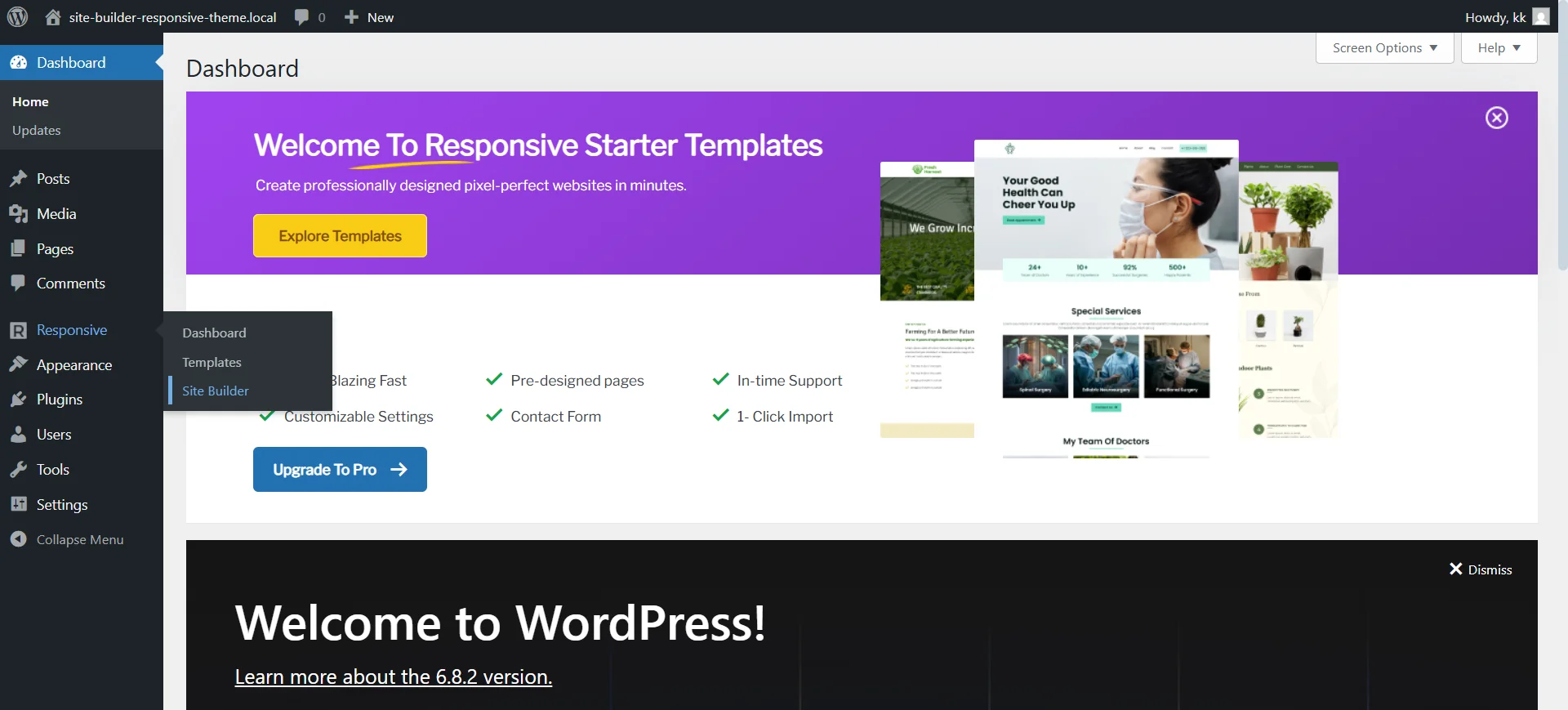Screen dimensions: 1568x710
Task: Click the Welcome To Responsive Starter Templates heading
Action: 538,145
